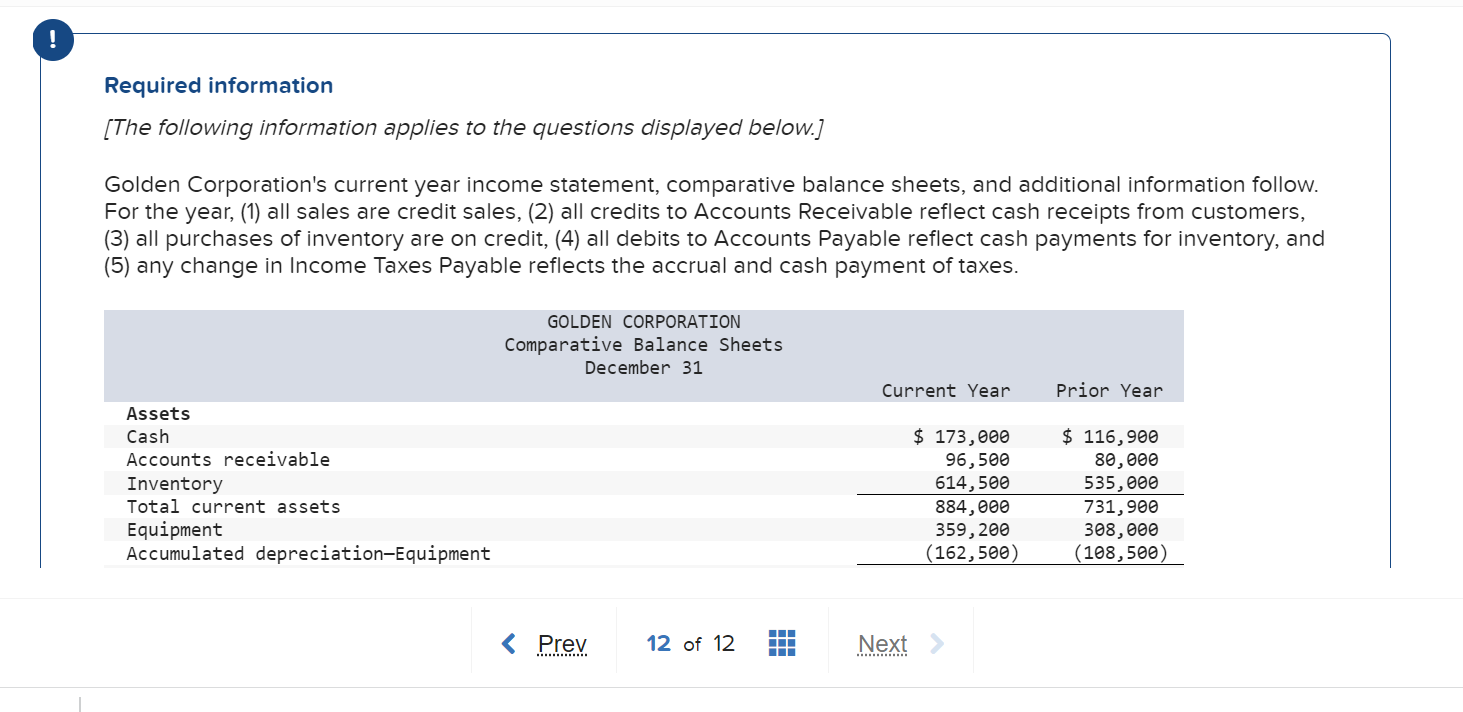This screenshot has width=1463, height=712.
Task: Click the Next link
Action: pos(882,644)
